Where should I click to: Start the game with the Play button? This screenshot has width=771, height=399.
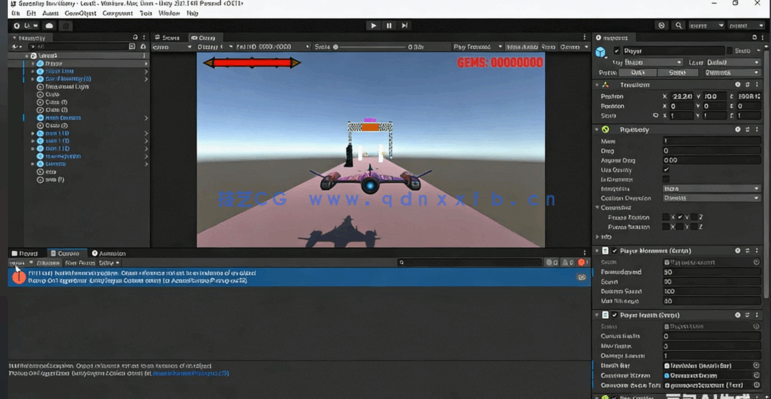point(373,26)
